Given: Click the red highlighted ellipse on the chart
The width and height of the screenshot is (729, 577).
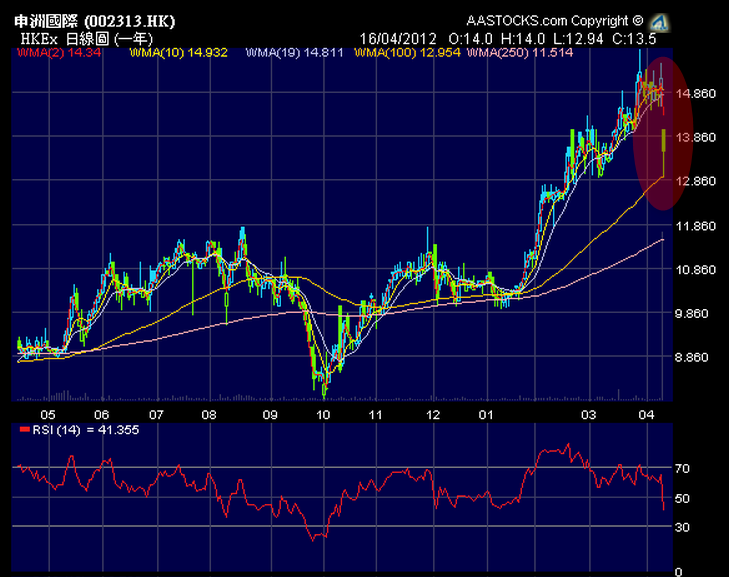Looking at the screenshot, I should point(664,132).
